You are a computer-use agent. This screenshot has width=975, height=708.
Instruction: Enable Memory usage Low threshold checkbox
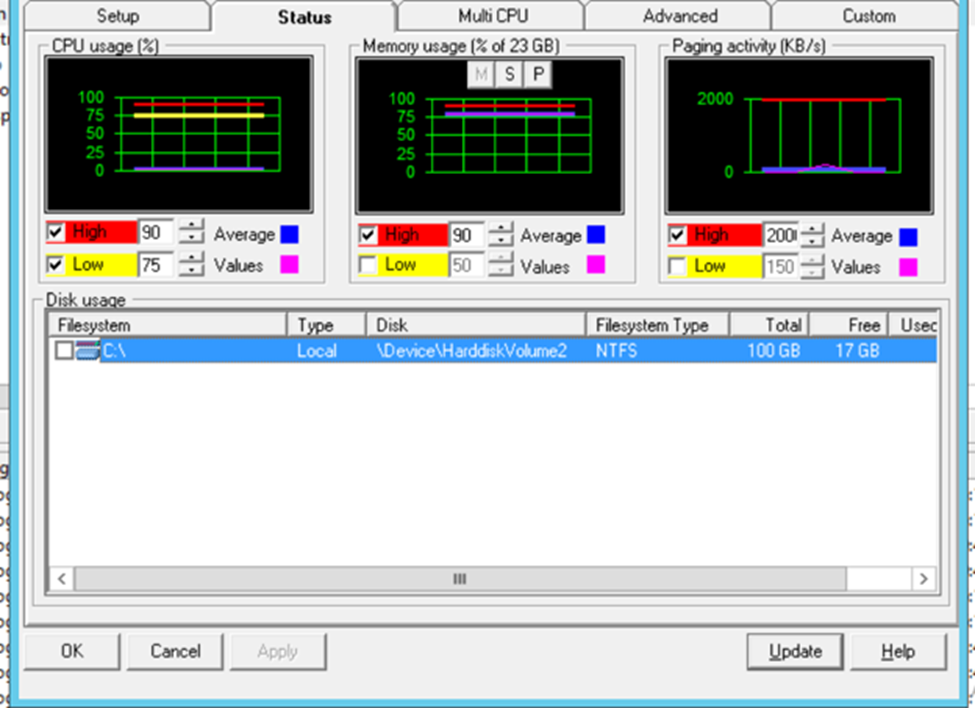click(369, 266)
